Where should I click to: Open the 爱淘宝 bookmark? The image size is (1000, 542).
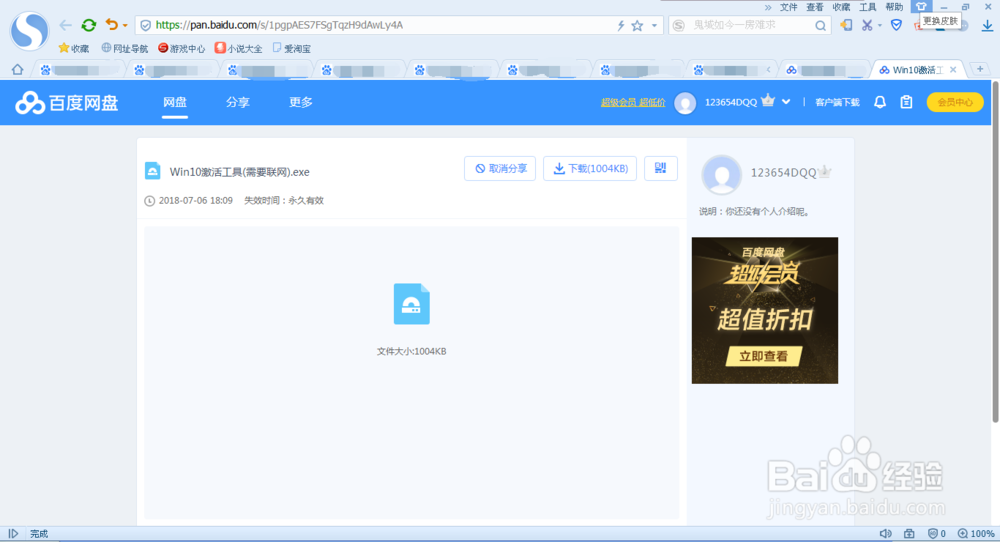(x=291, y=48)
